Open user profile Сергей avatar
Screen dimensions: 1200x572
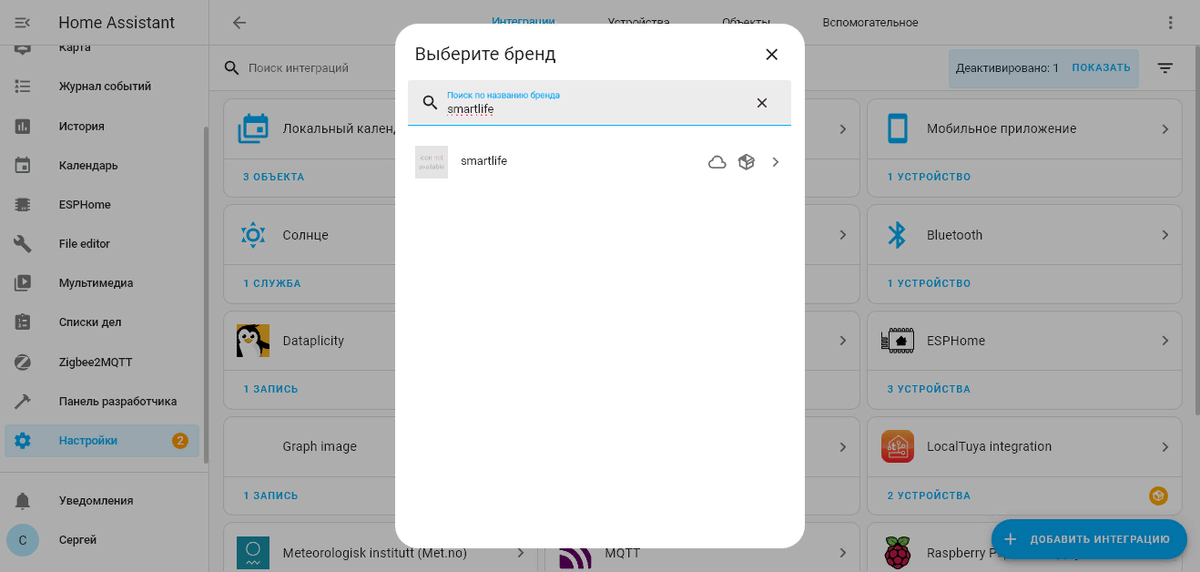click(x=23, y=540)
